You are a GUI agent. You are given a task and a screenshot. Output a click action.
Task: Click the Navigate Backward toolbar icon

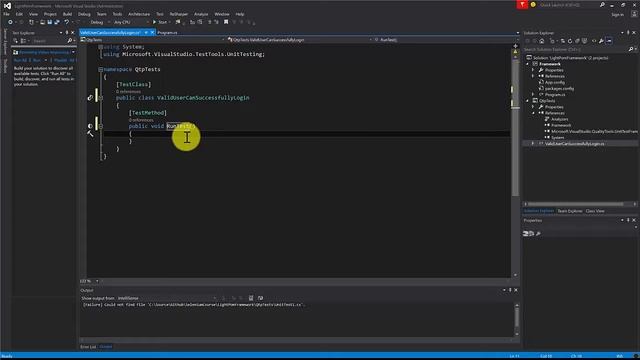pyautogui.click(x=10, y=22)
